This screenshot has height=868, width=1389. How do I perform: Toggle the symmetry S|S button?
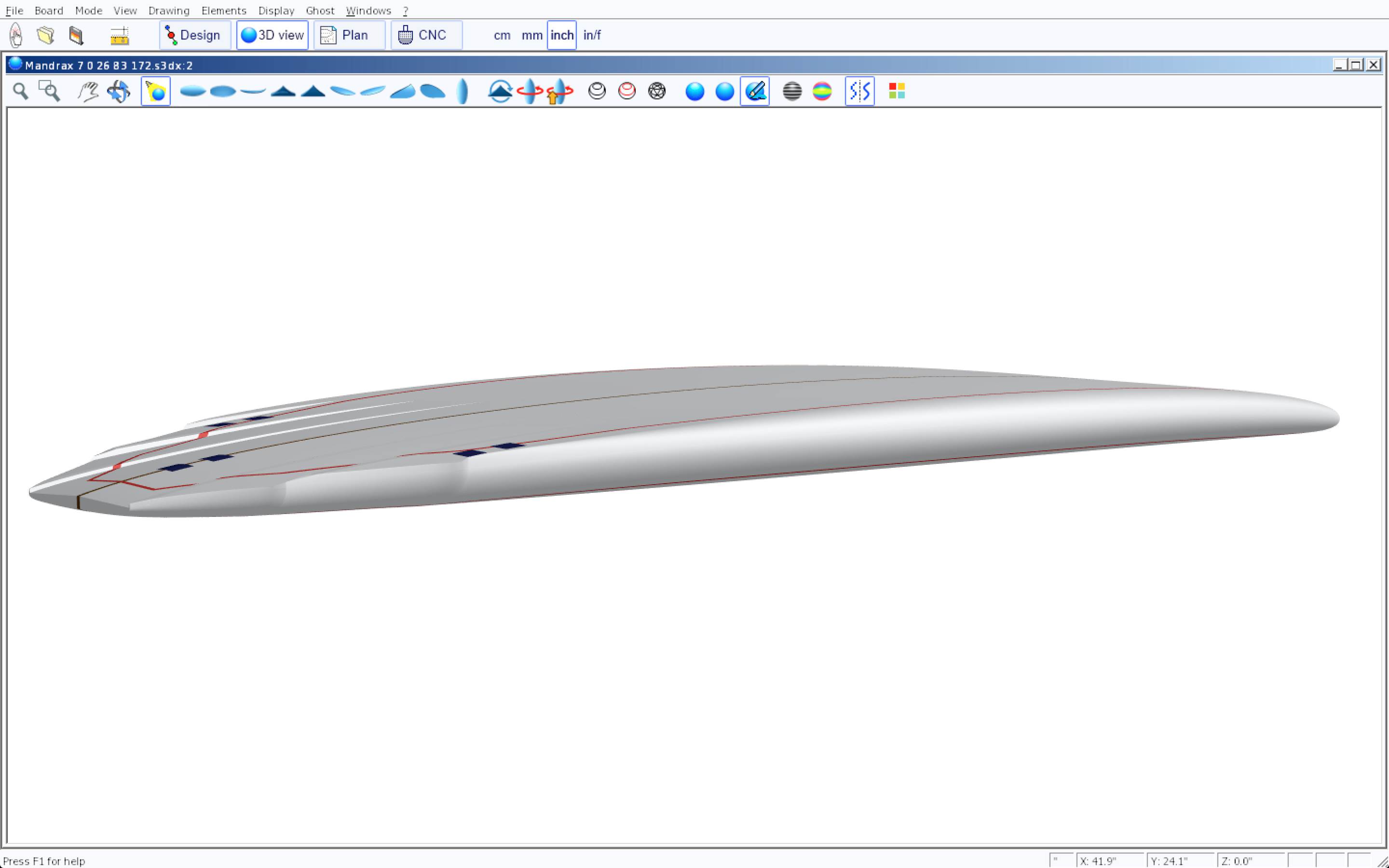[x=859, y=91]
